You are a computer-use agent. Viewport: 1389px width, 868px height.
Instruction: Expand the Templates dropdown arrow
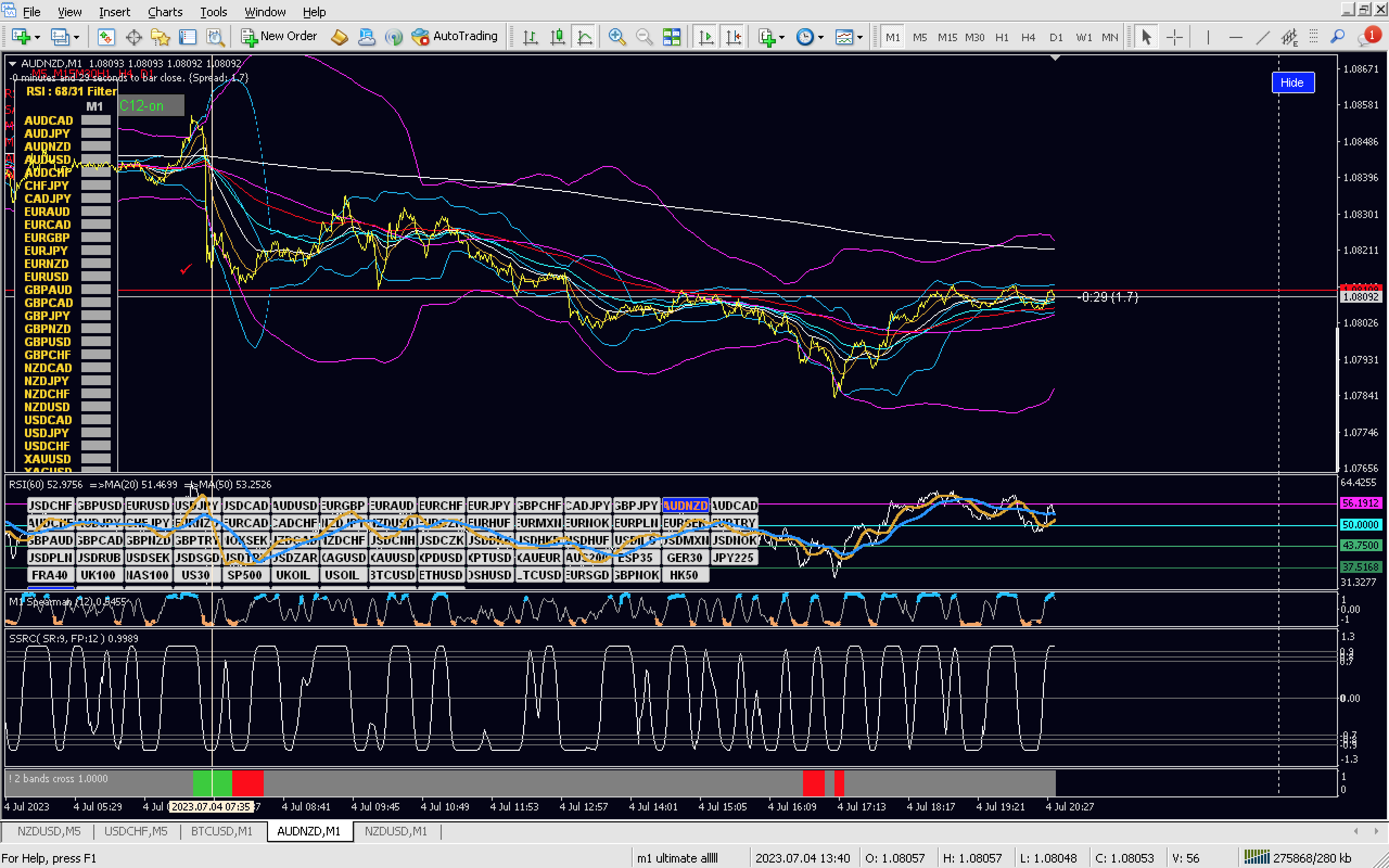(x=860, y=37)
